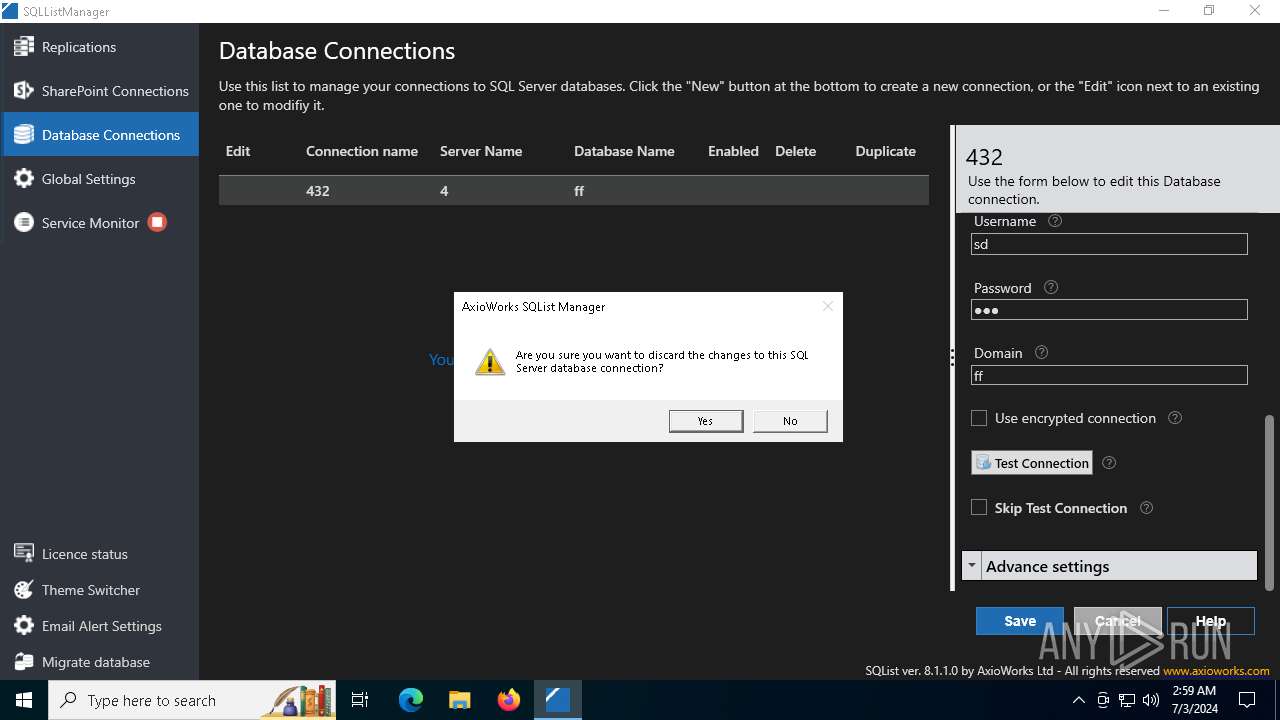This screenshot has width=1280, height=720.
Task: Click the Username help icon
Action: (1054, 221)
